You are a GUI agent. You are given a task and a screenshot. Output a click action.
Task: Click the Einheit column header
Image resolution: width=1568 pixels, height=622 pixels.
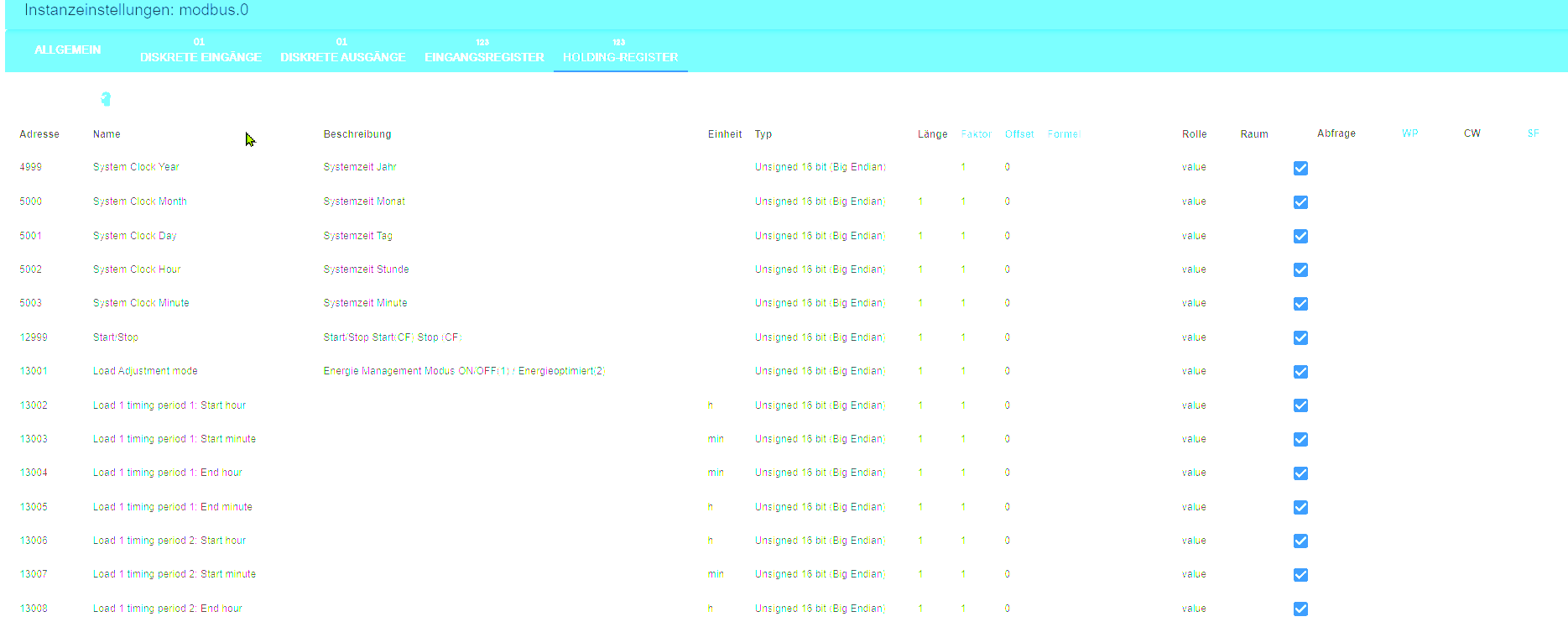725,134
